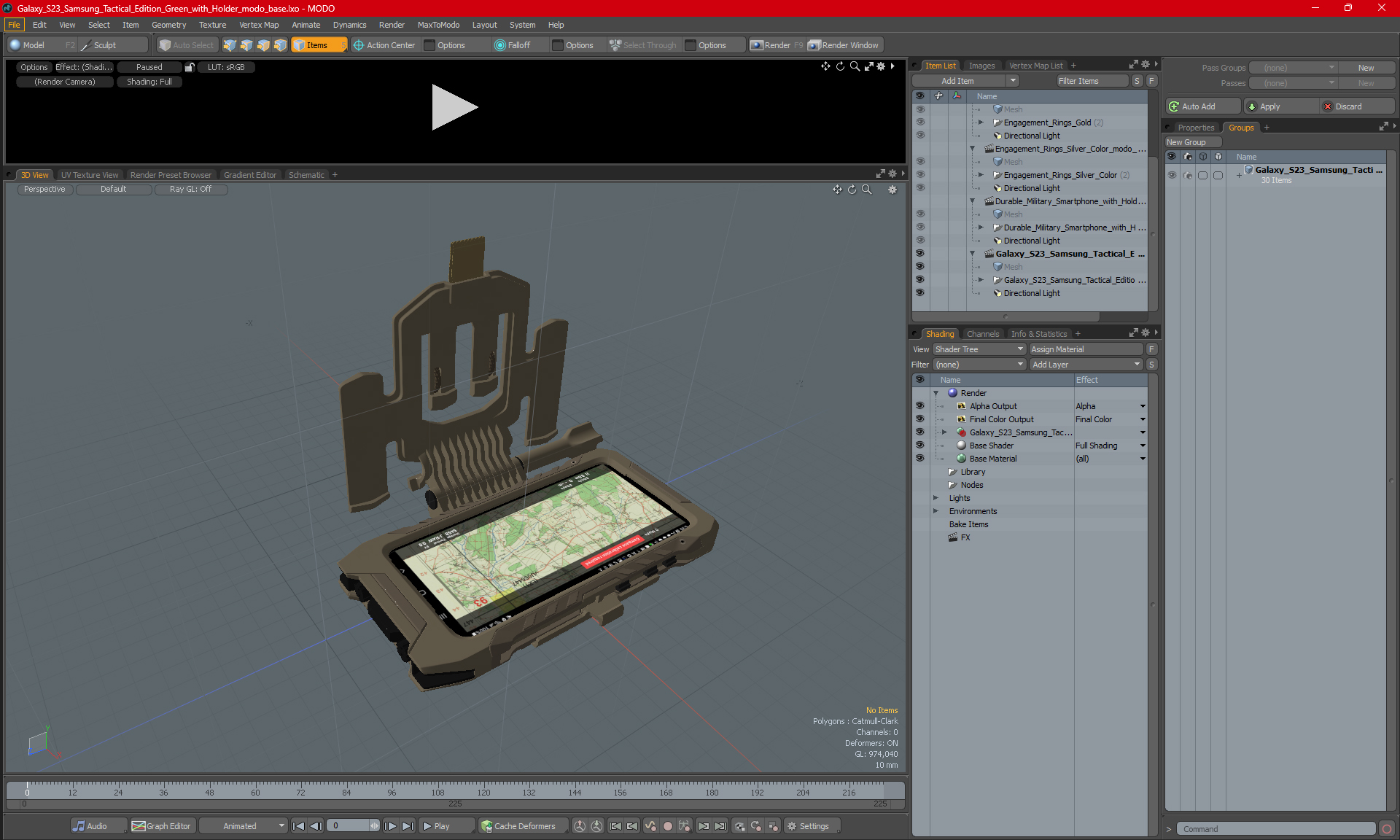Collapse Durable_Military_Smartphone_with_Hold scene

972,201
